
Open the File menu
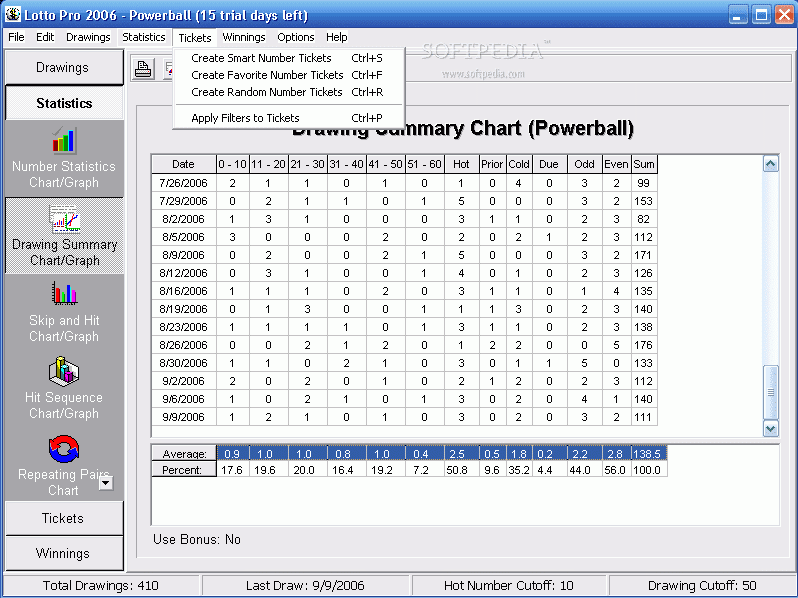pyautogui.click(x=16, y=37)
